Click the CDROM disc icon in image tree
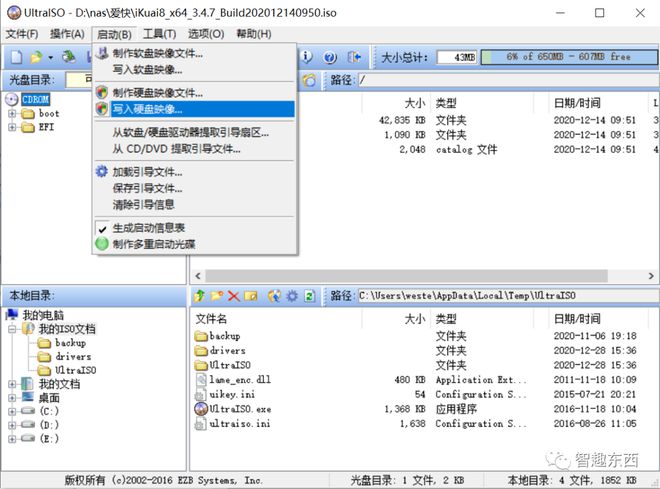The width and height of the screenshot is (660, 489). click(12, 99)
